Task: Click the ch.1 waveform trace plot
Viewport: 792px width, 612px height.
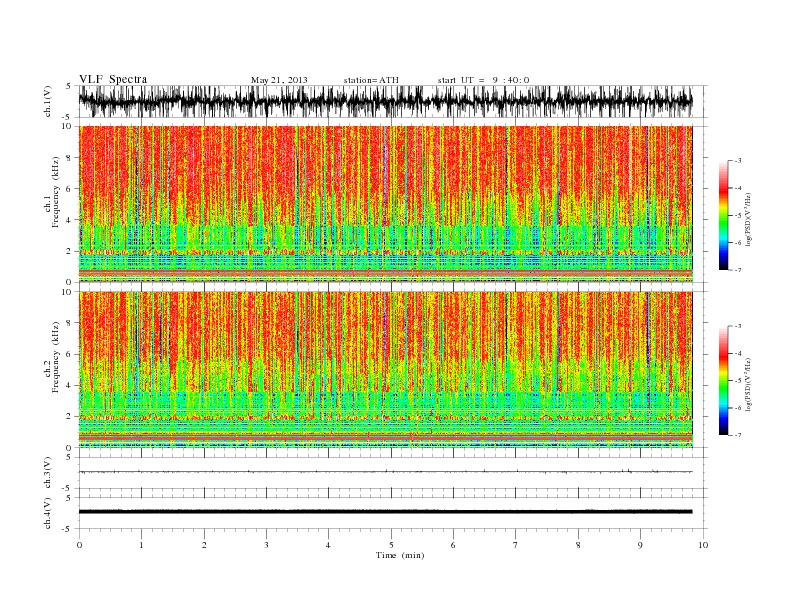Action: pos(385,101)
